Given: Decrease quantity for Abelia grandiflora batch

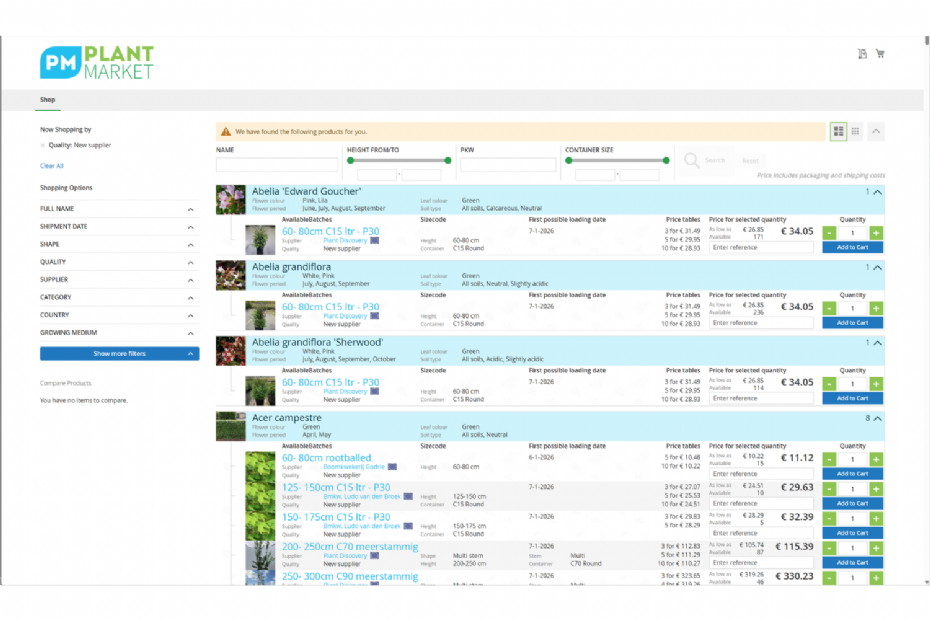Looking at the screenshot, I should point(829,309).
